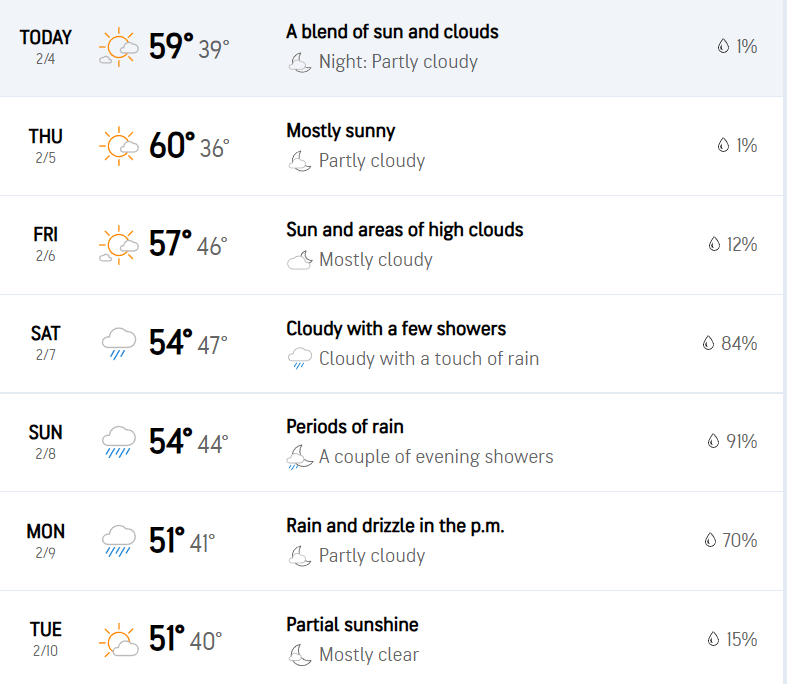Click the 60° high temperature for Thursday

tap(171, 146)
